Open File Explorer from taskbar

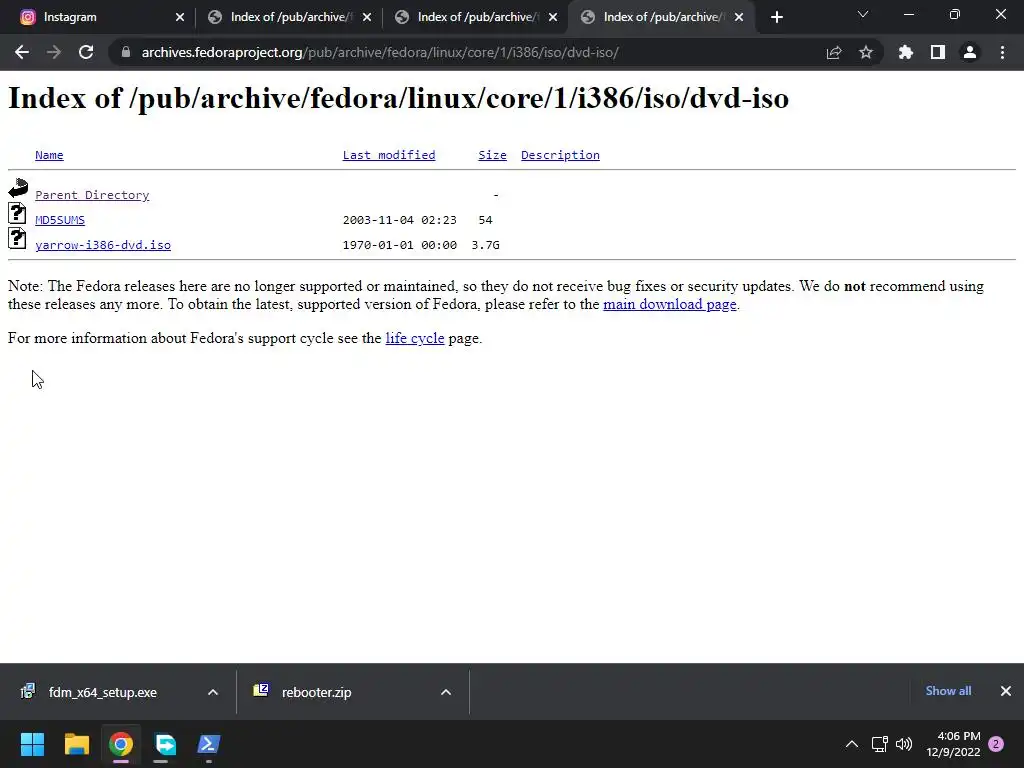tap(76, 744)
